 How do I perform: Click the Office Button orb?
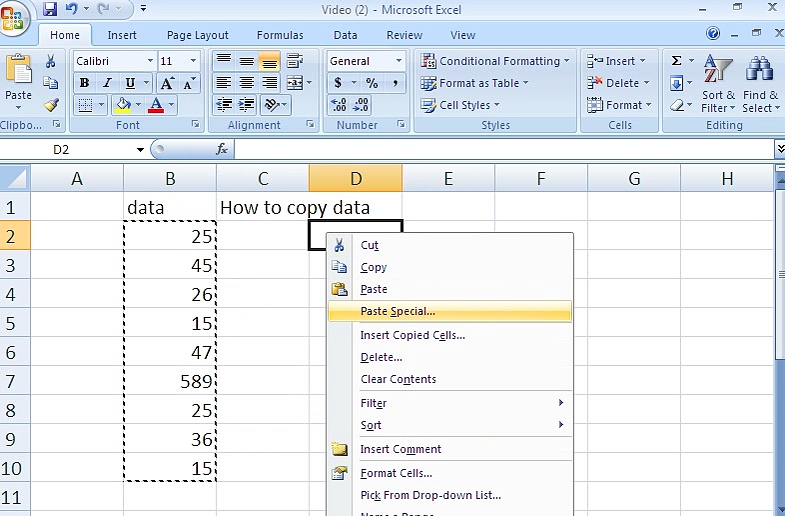14,18
